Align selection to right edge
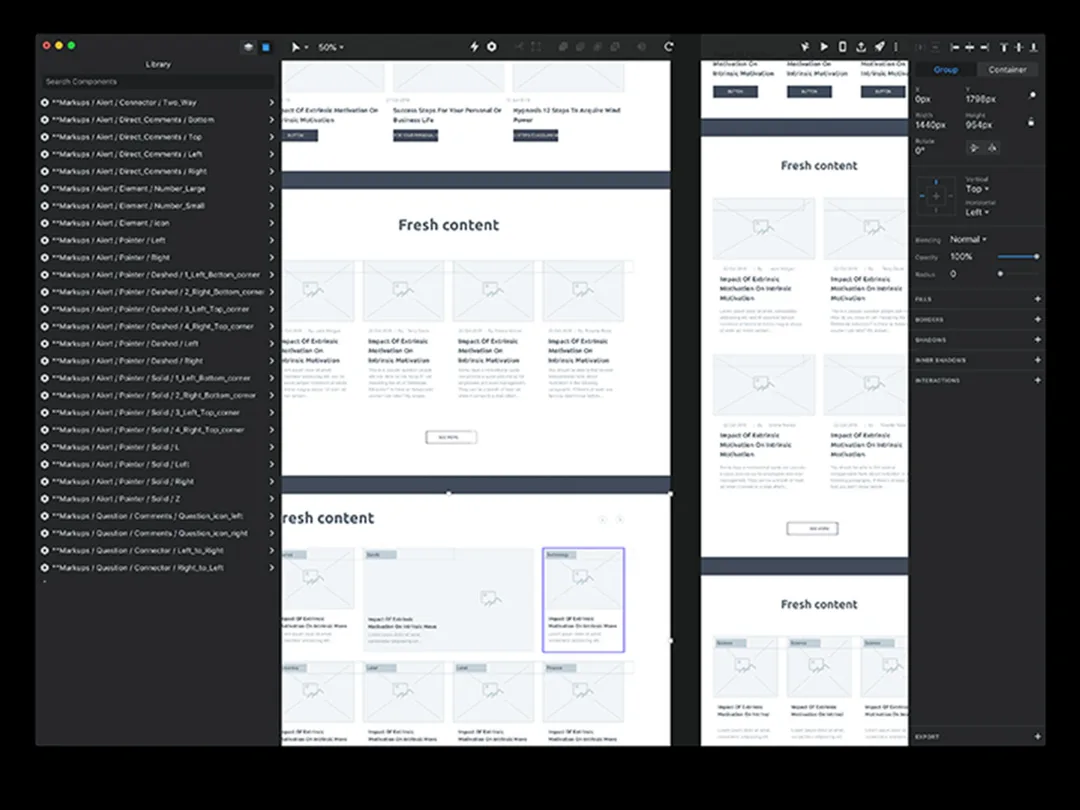This screenshot has width=1080, height=810. point(985,47)
